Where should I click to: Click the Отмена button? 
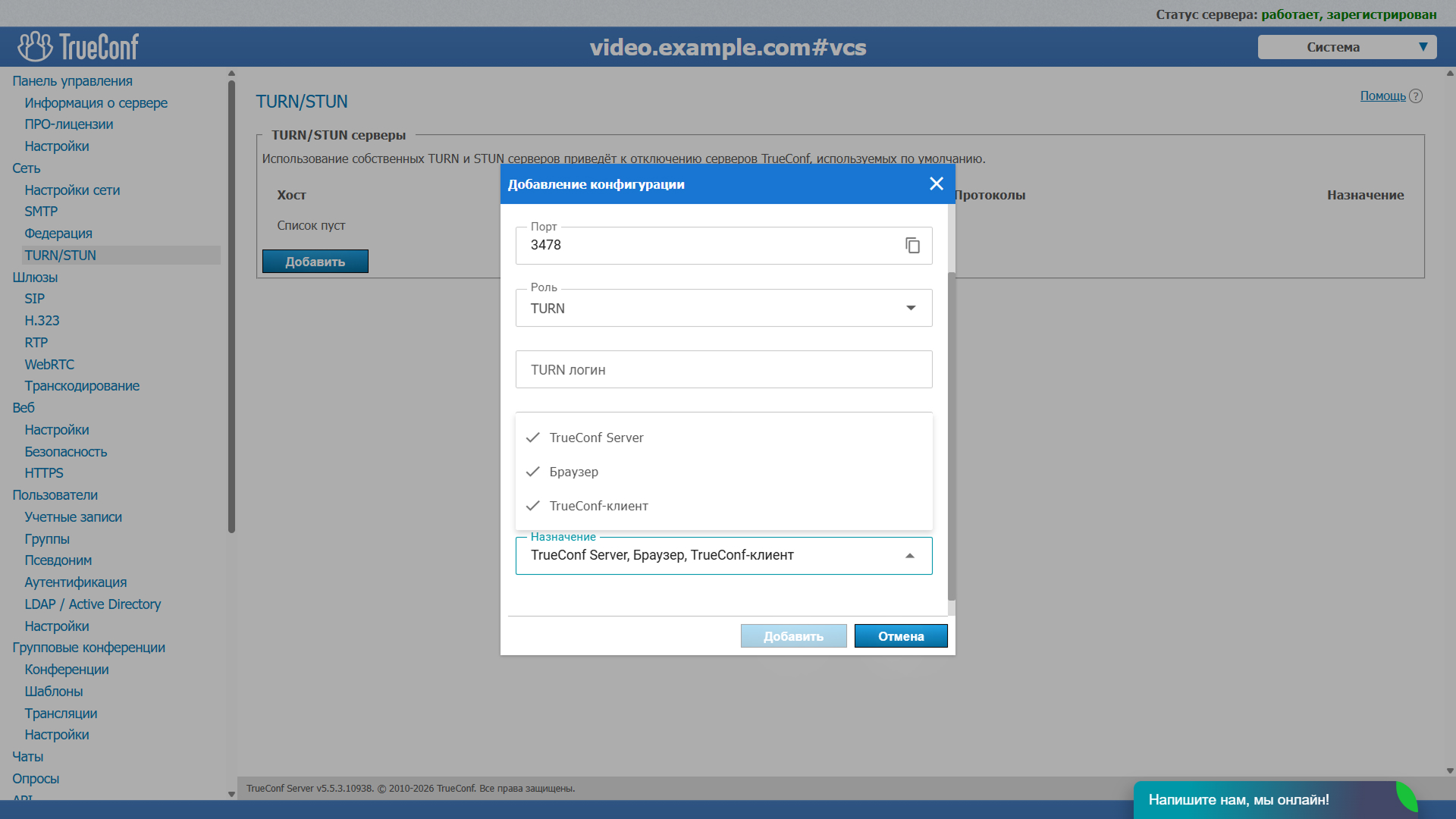[900, 636]
